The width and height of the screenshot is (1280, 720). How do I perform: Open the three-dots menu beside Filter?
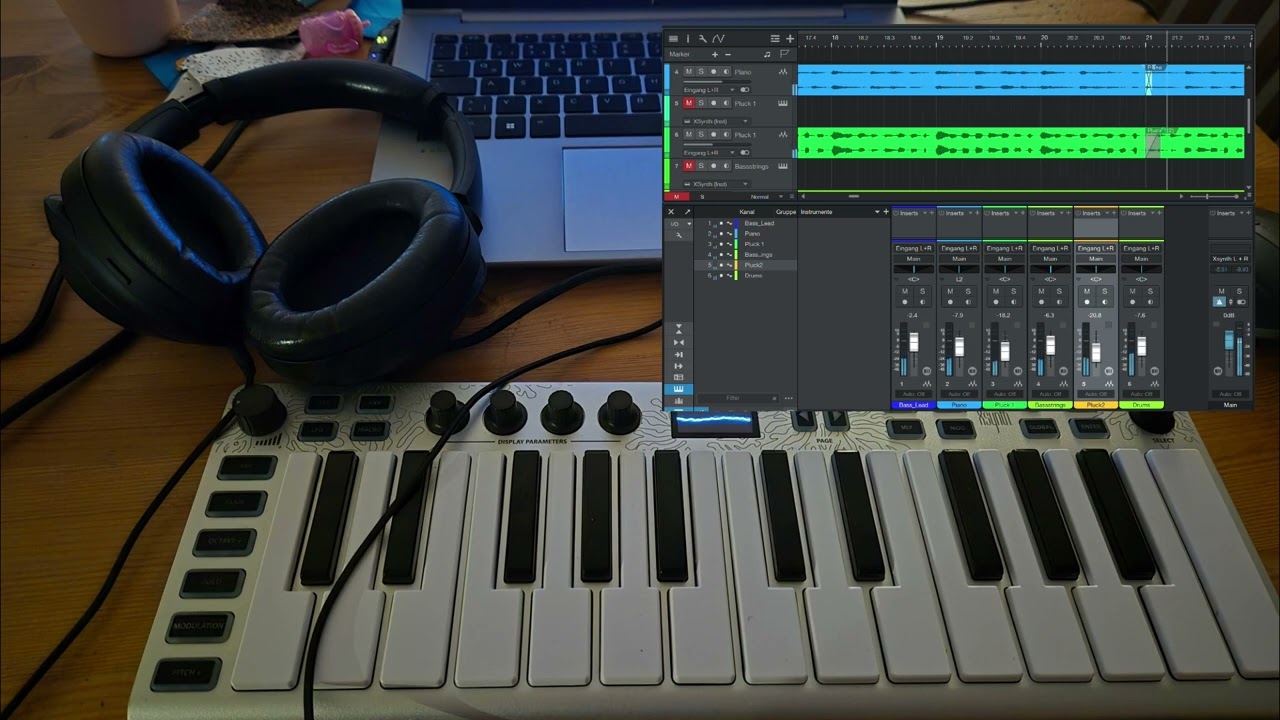click(789, 398)
